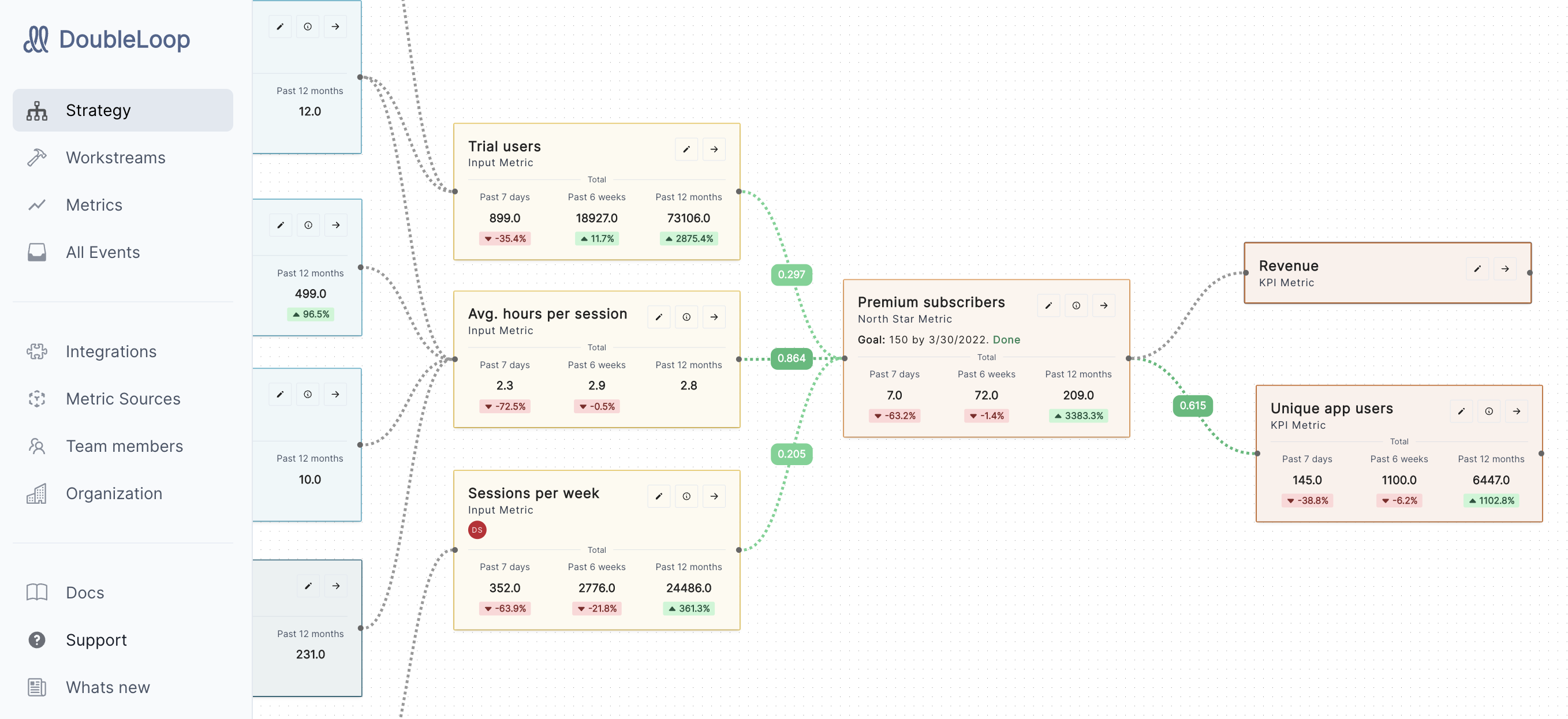Click the Done link on Premium subscribers goal
1568x719 pixels.
tap(1006, 339)
